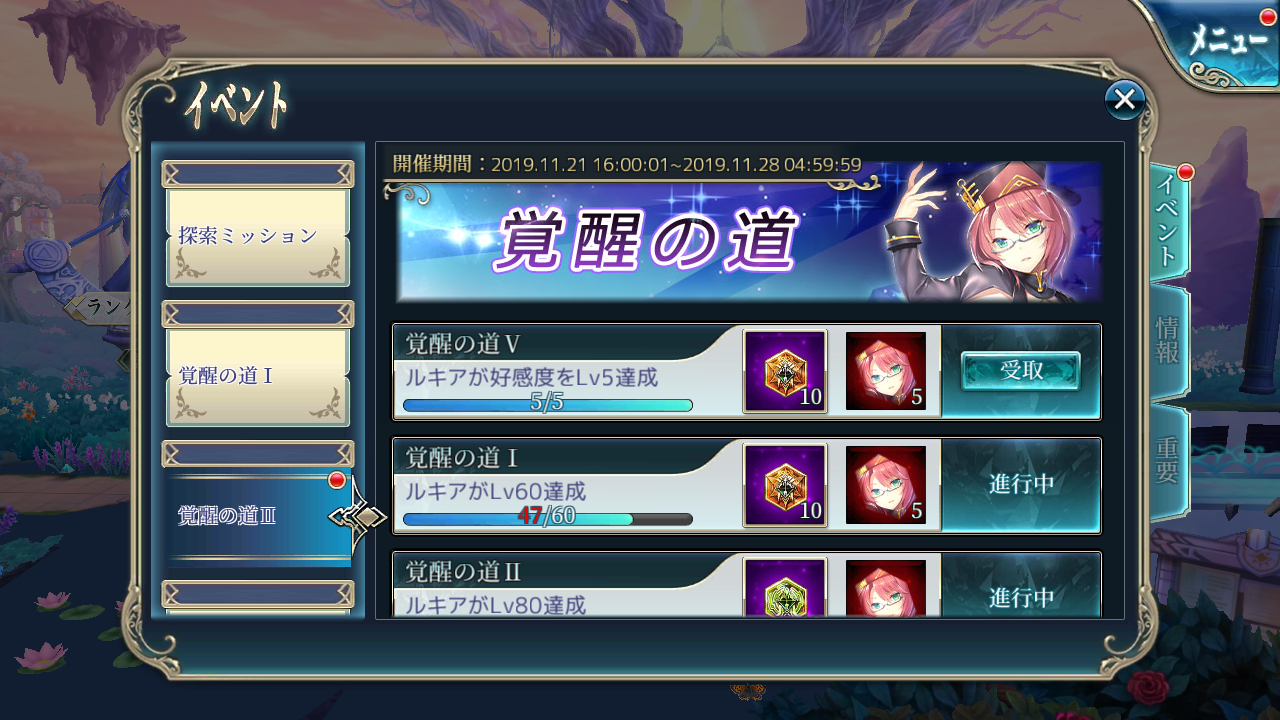Click the character portrait in 覚醒の道II row
Screen dimensions: 1280x720
(x=886, y=588)
